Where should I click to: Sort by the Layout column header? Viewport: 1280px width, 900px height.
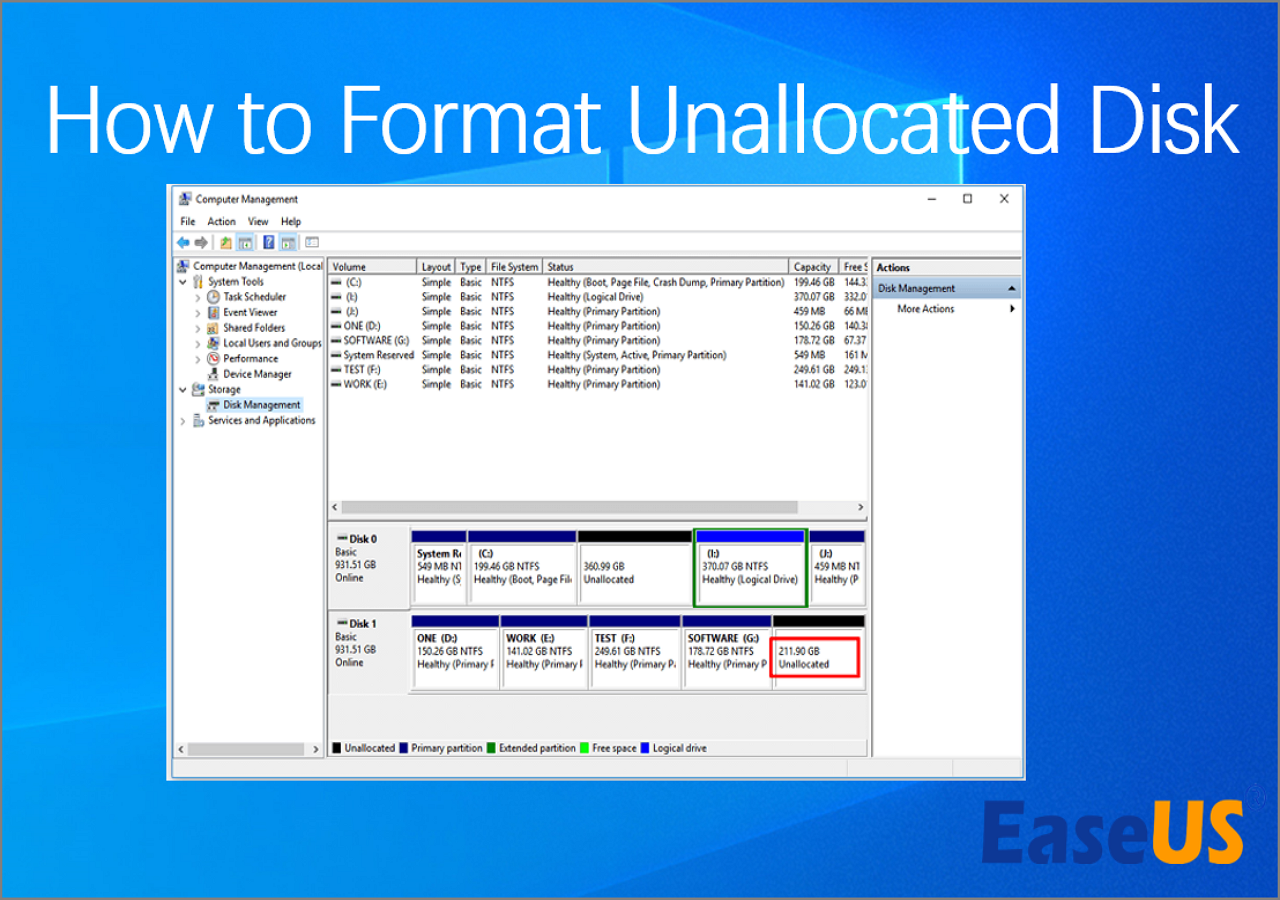tap(437, 267)
